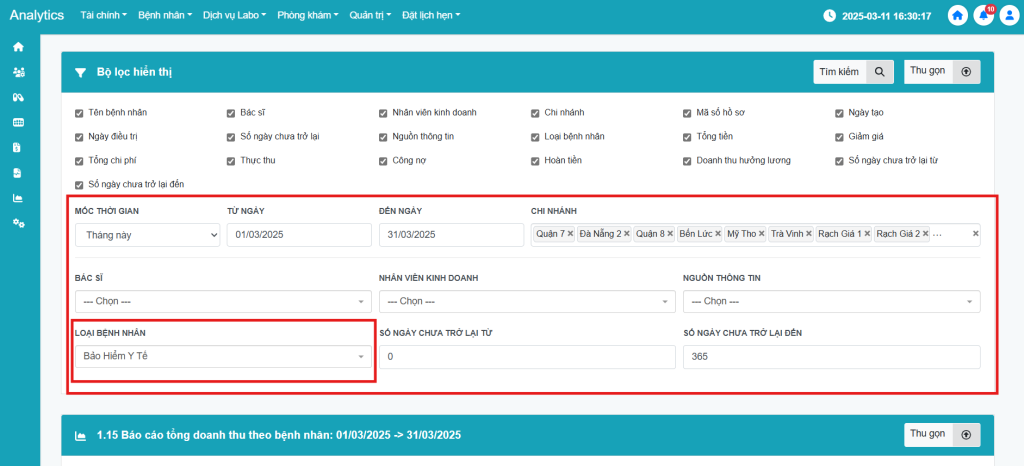The image size is (1024, 466).
Task: Open the Mốc thời gian dropdown
Action: click(x=147, y=235)
